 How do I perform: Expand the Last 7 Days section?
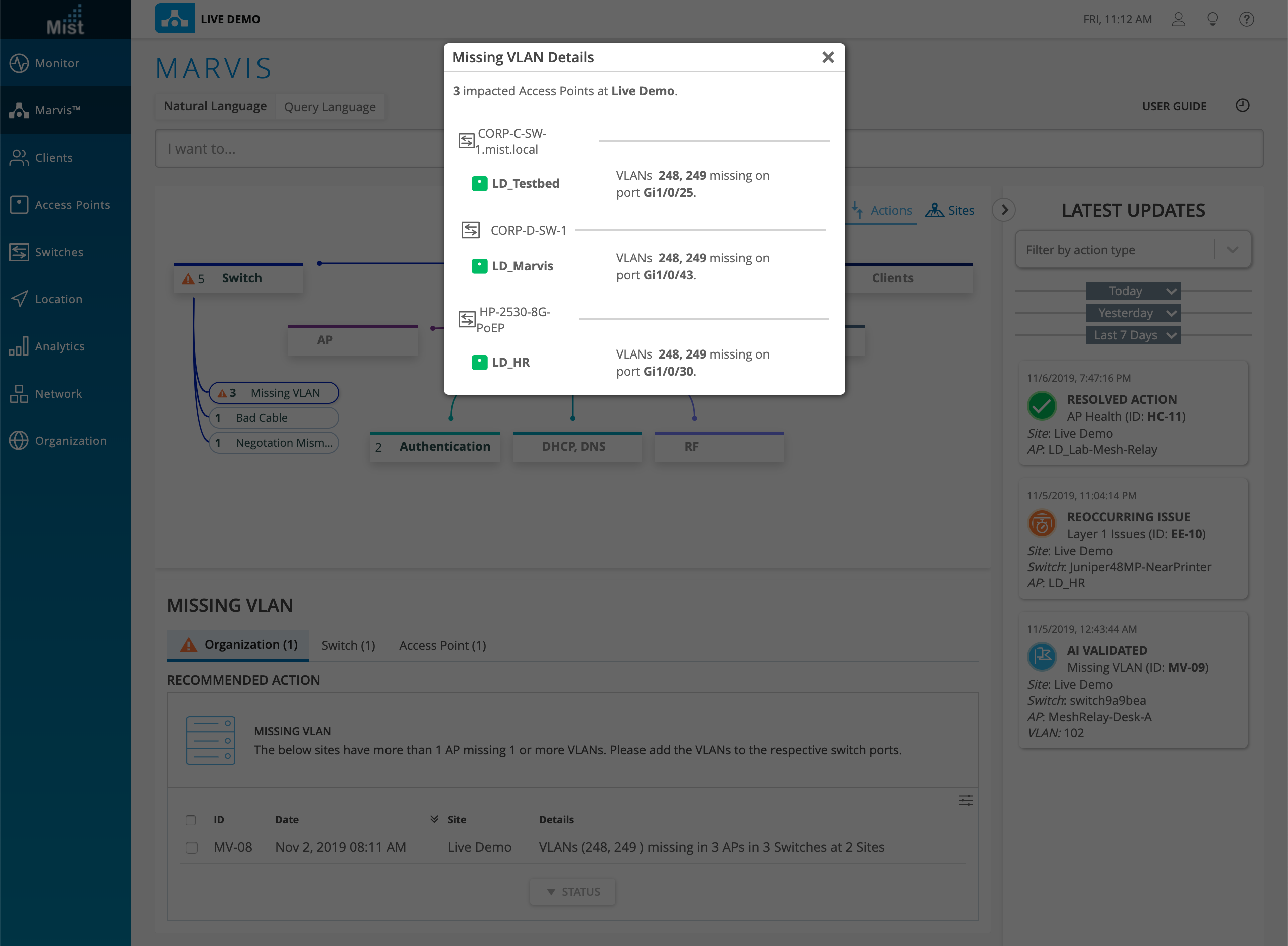coord(1133,335)
